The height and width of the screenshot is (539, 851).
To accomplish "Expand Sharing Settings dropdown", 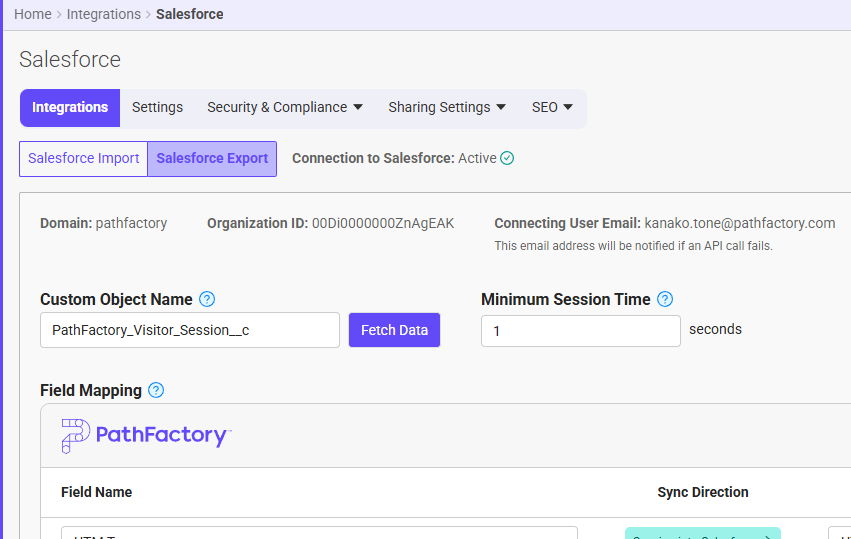I will click(447, 107).
